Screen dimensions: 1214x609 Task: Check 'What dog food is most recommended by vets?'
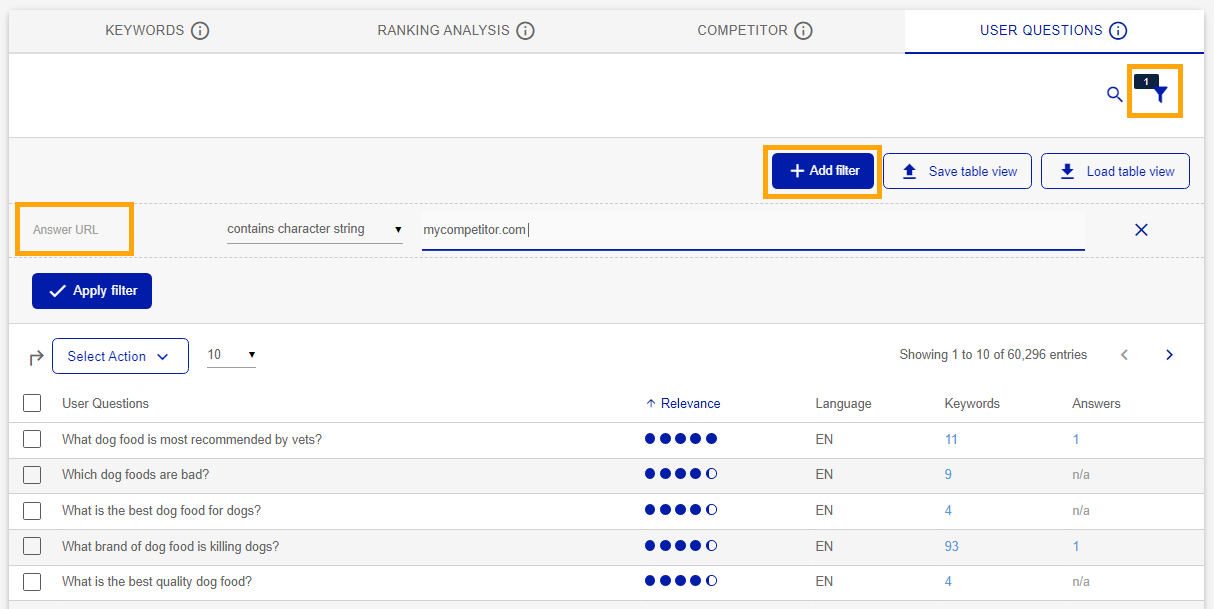click(32, 439)
